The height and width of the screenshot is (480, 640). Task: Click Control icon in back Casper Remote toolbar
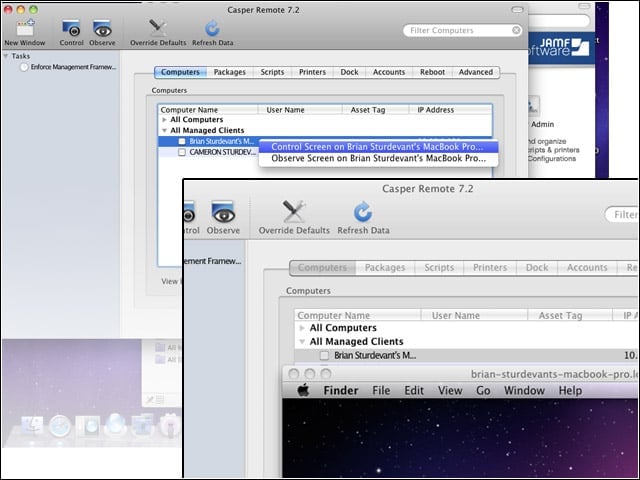71,28
